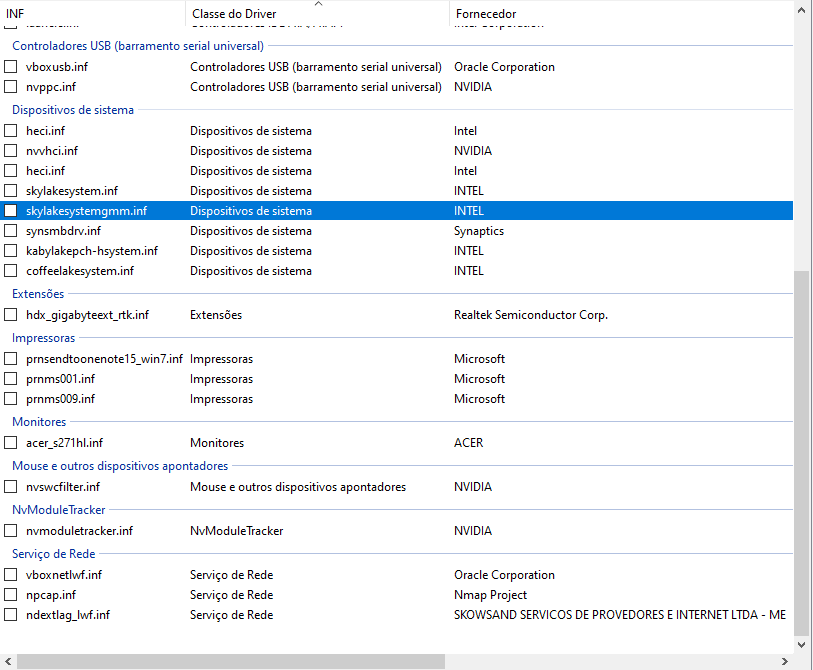
Task: Collapse the Extensões group header
Action: (x=38, y=294)
